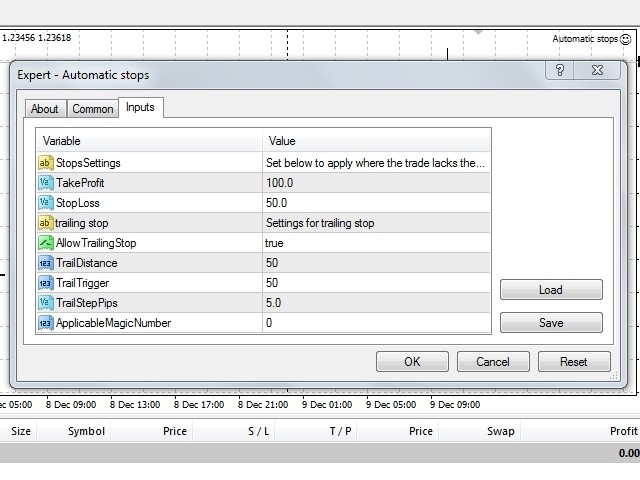Switch to the About tab
Image resolution: width=640 pixels, height=480 pixels.
click(x=44, y=109)
